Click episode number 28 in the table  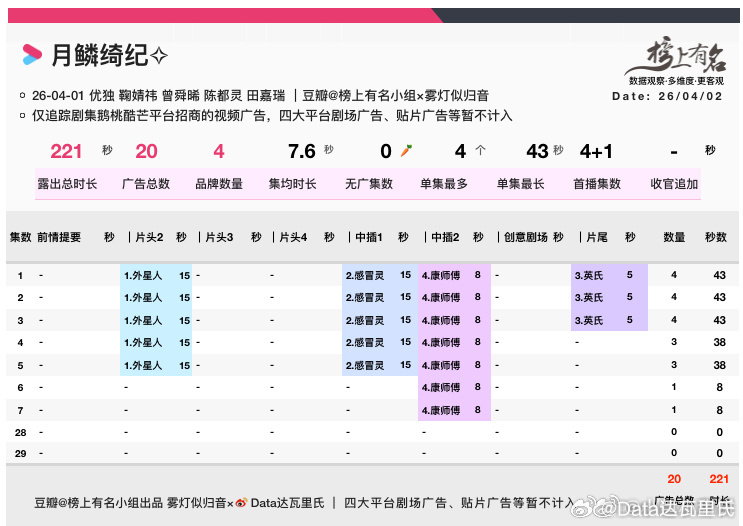[x=20, y=433]
